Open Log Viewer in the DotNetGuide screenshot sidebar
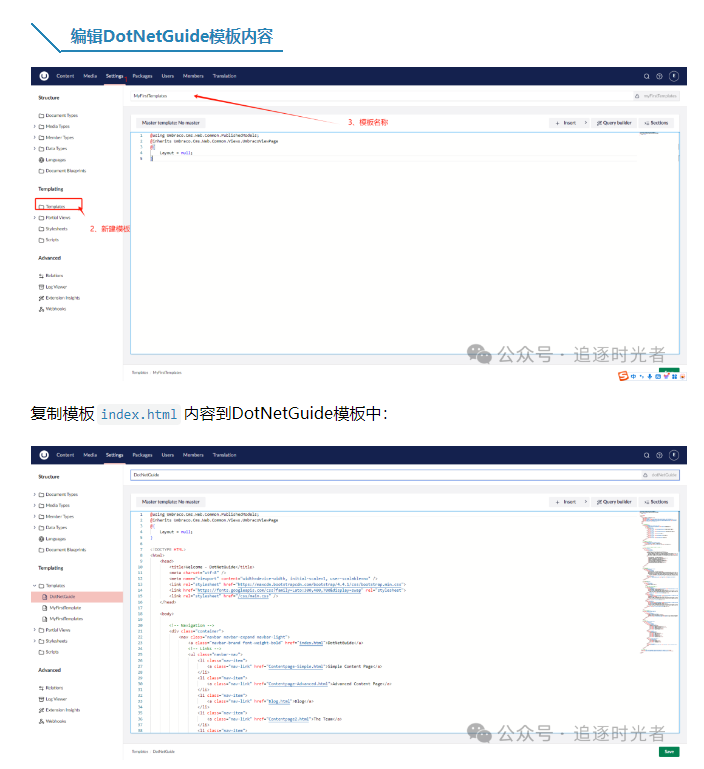Viewport: 704px width, 769px height. coord(52,699)
